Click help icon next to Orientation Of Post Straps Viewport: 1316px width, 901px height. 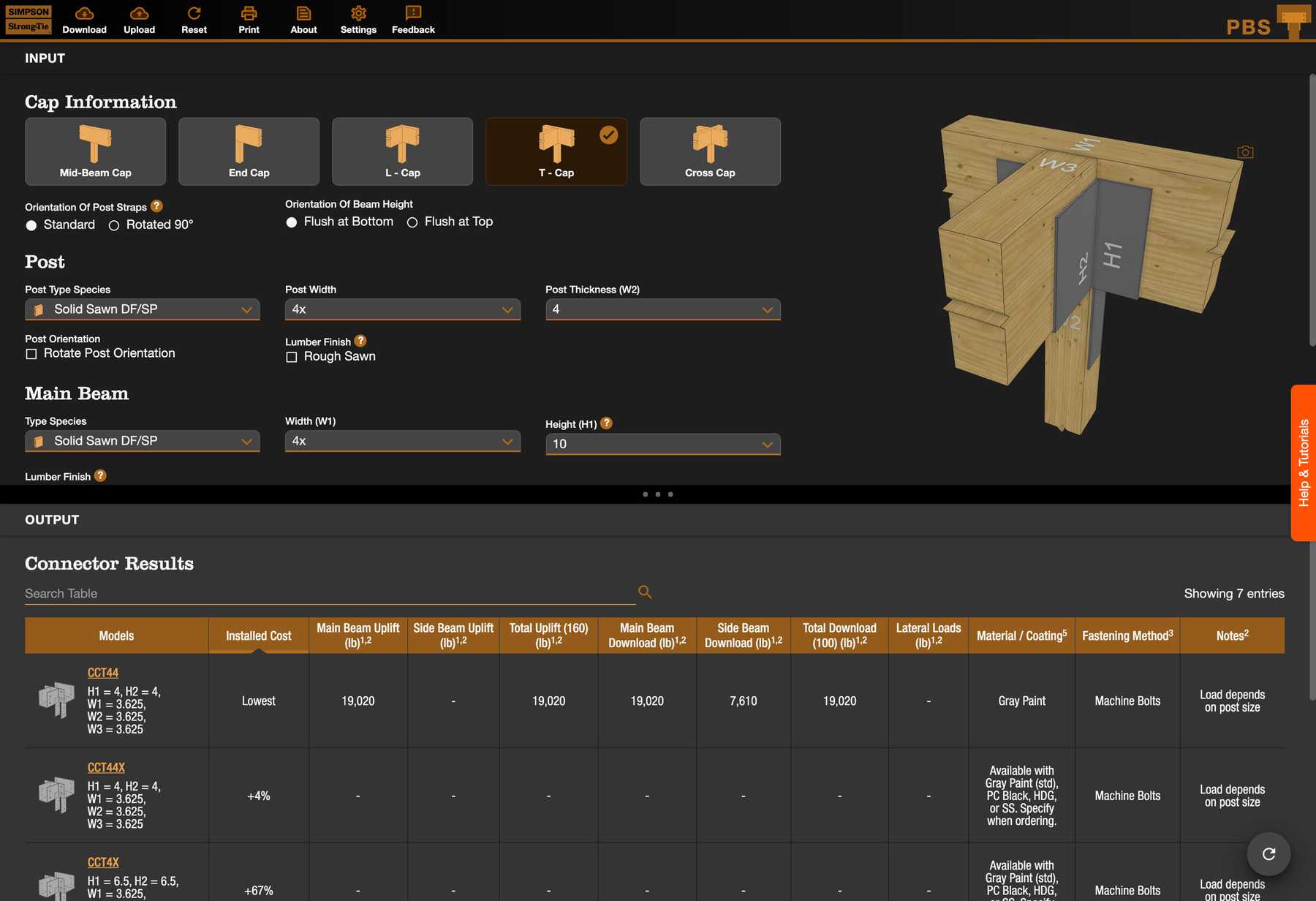pos(156,206)
